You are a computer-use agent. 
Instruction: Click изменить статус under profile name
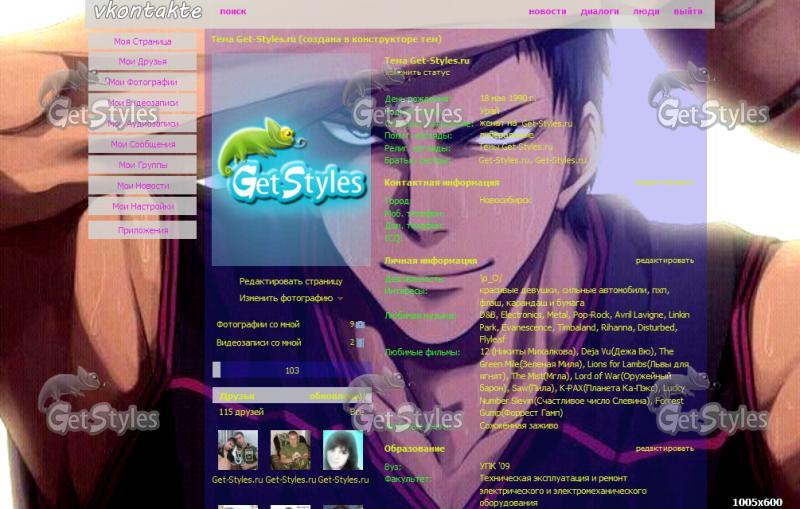point(417,72)
